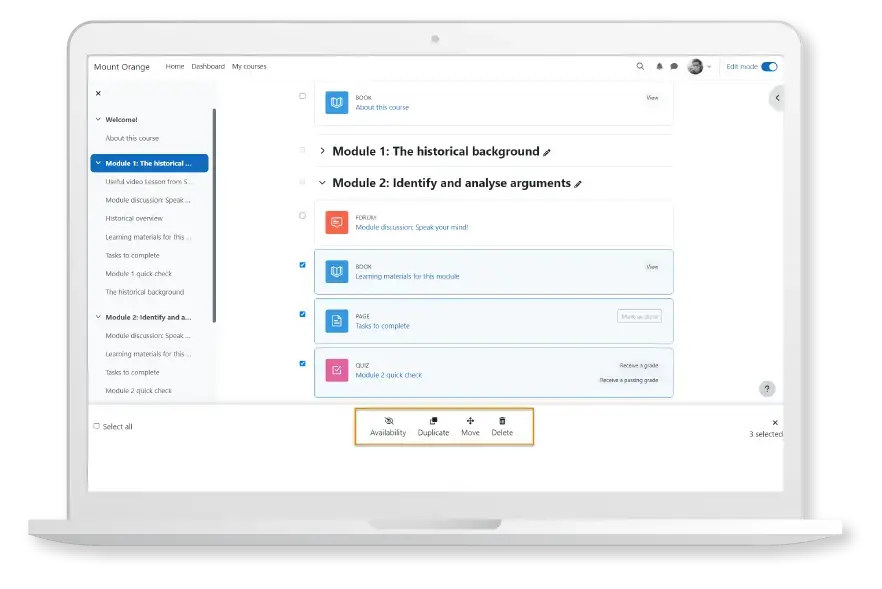Click Receive a grade condition text
Viewport: 882px width, 589px height.
coord(638,366)
